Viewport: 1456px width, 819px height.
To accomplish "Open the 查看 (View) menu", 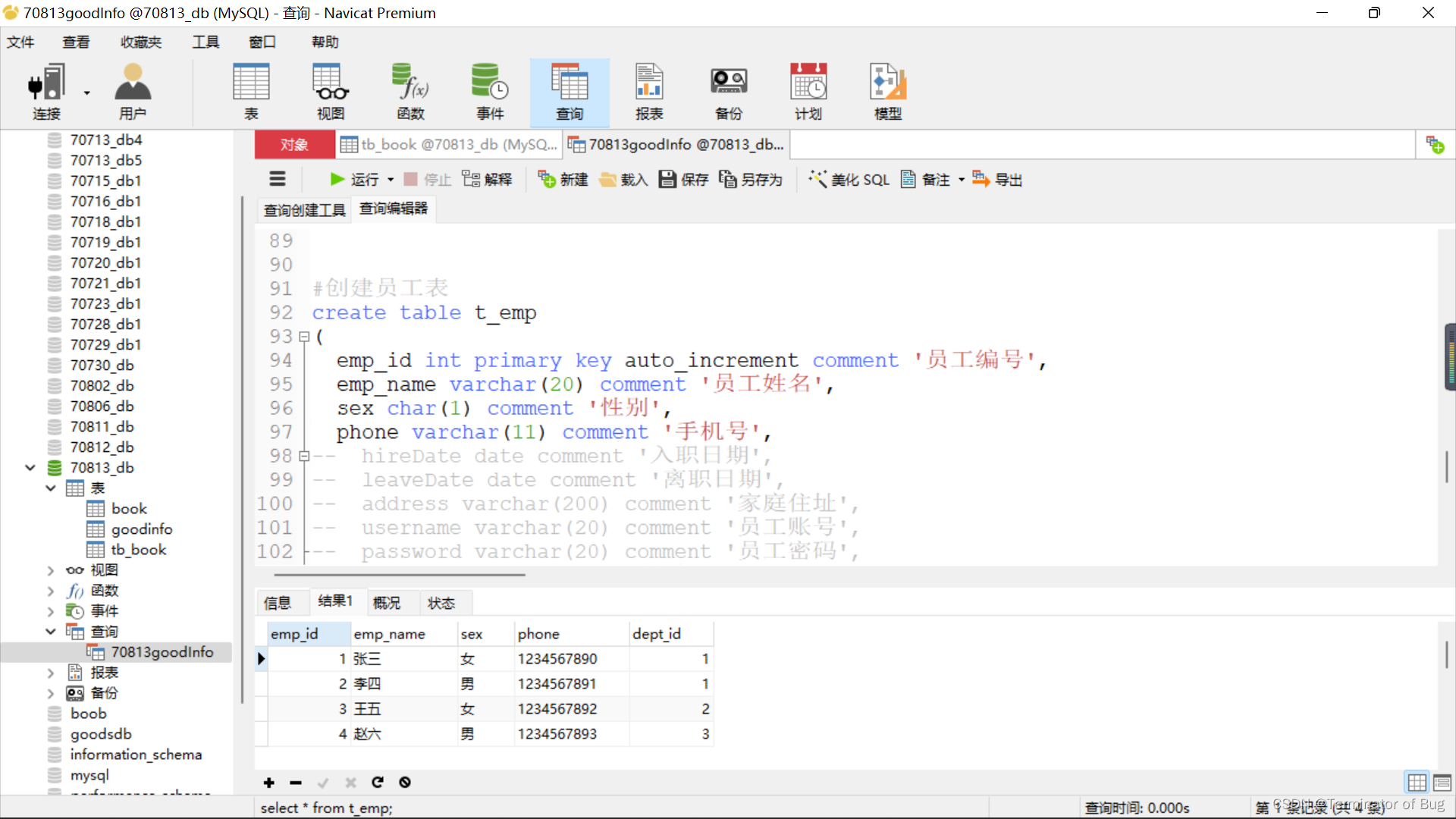I will (x=76, y=42).
